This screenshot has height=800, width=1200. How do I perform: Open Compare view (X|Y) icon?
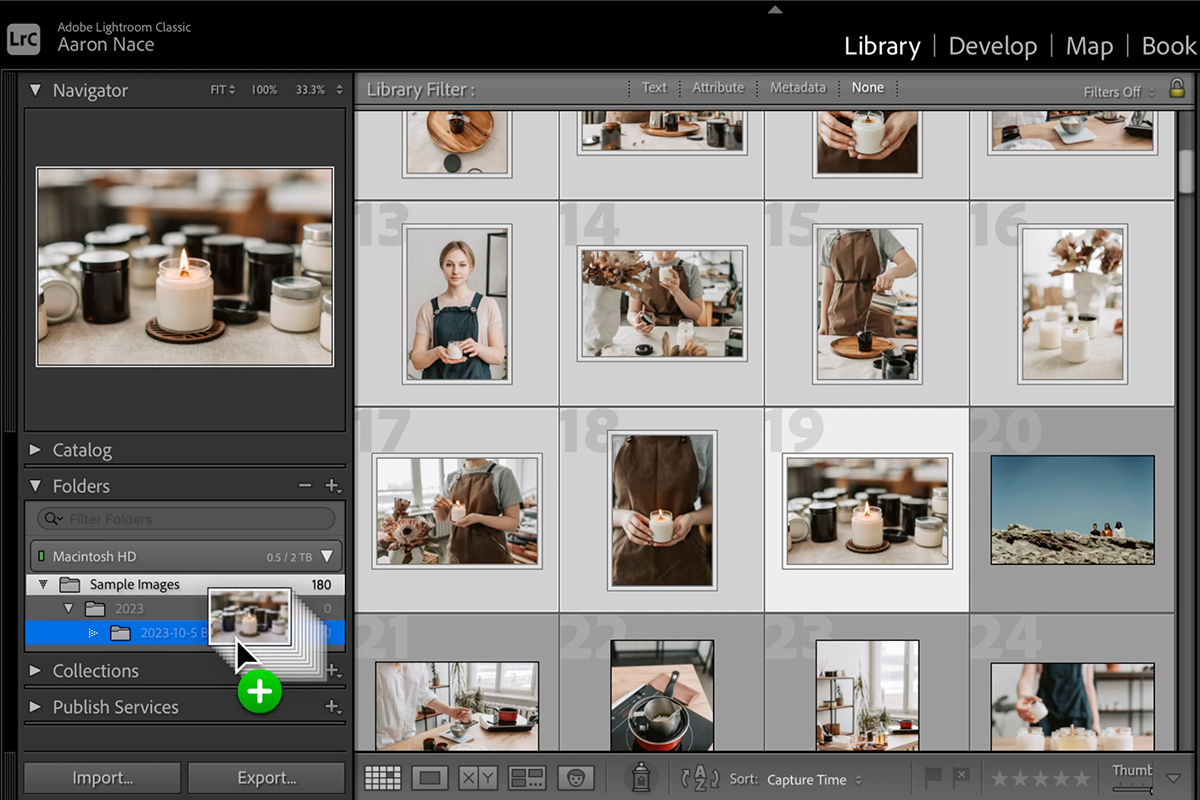(478, 778)
